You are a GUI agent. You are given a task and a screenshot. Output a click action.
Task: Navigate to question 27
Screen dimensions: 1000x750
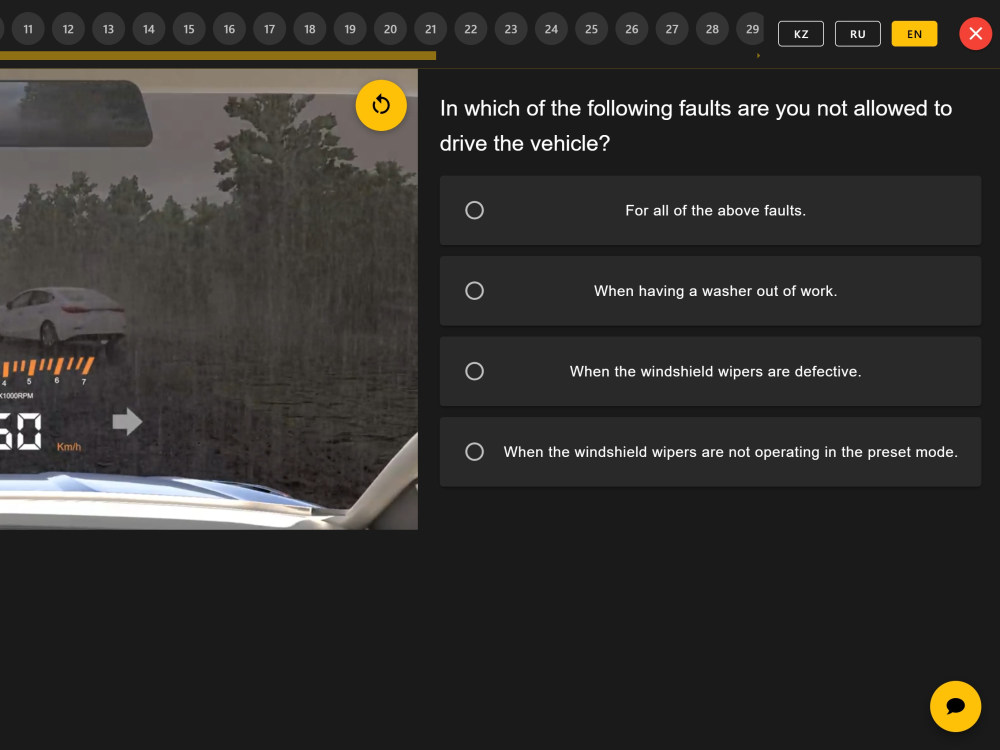[x=672, y=29]
